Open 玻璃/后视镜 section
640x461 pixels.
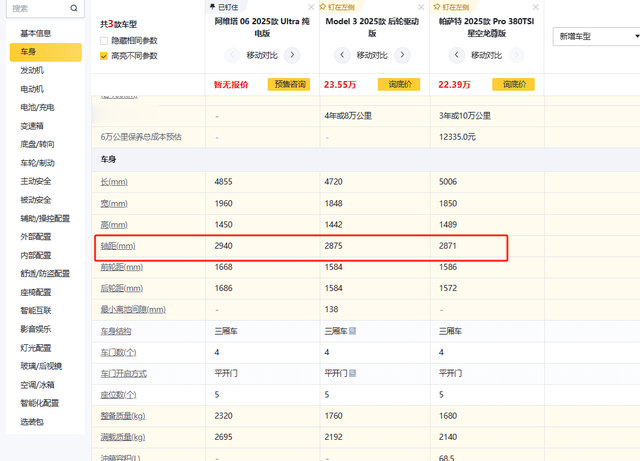(x=41, y=366)
